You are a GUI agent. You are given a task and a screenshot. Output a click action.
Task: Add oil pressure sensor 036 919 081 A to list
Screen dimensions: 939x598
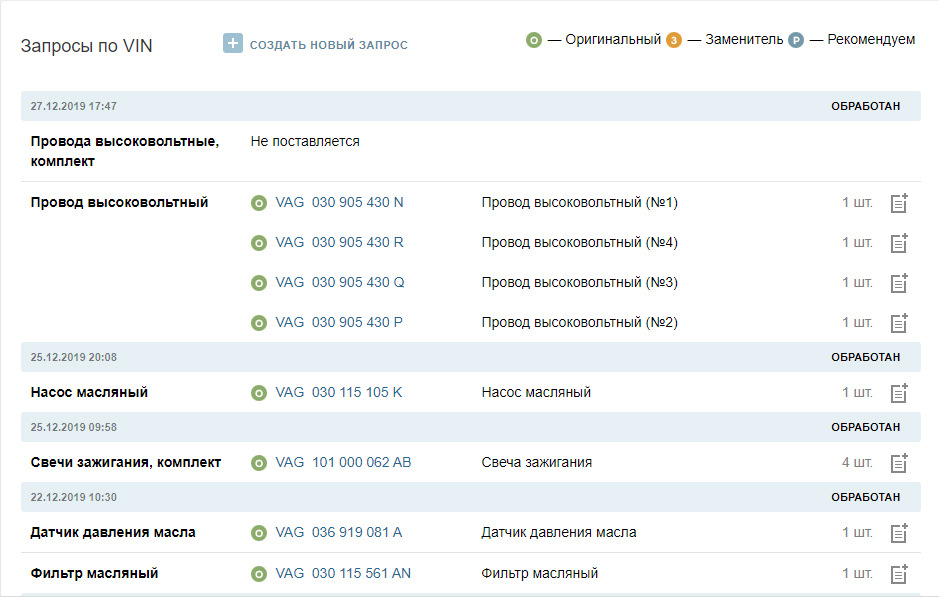[899, 533]
